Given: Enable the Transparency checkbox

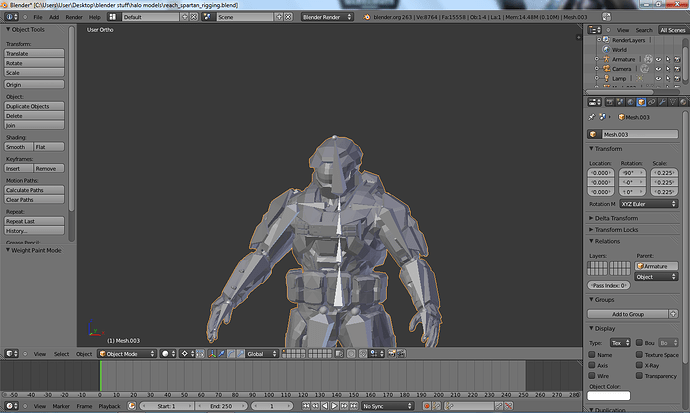Looking at the screenshot, I should click(x=639, y=376).
